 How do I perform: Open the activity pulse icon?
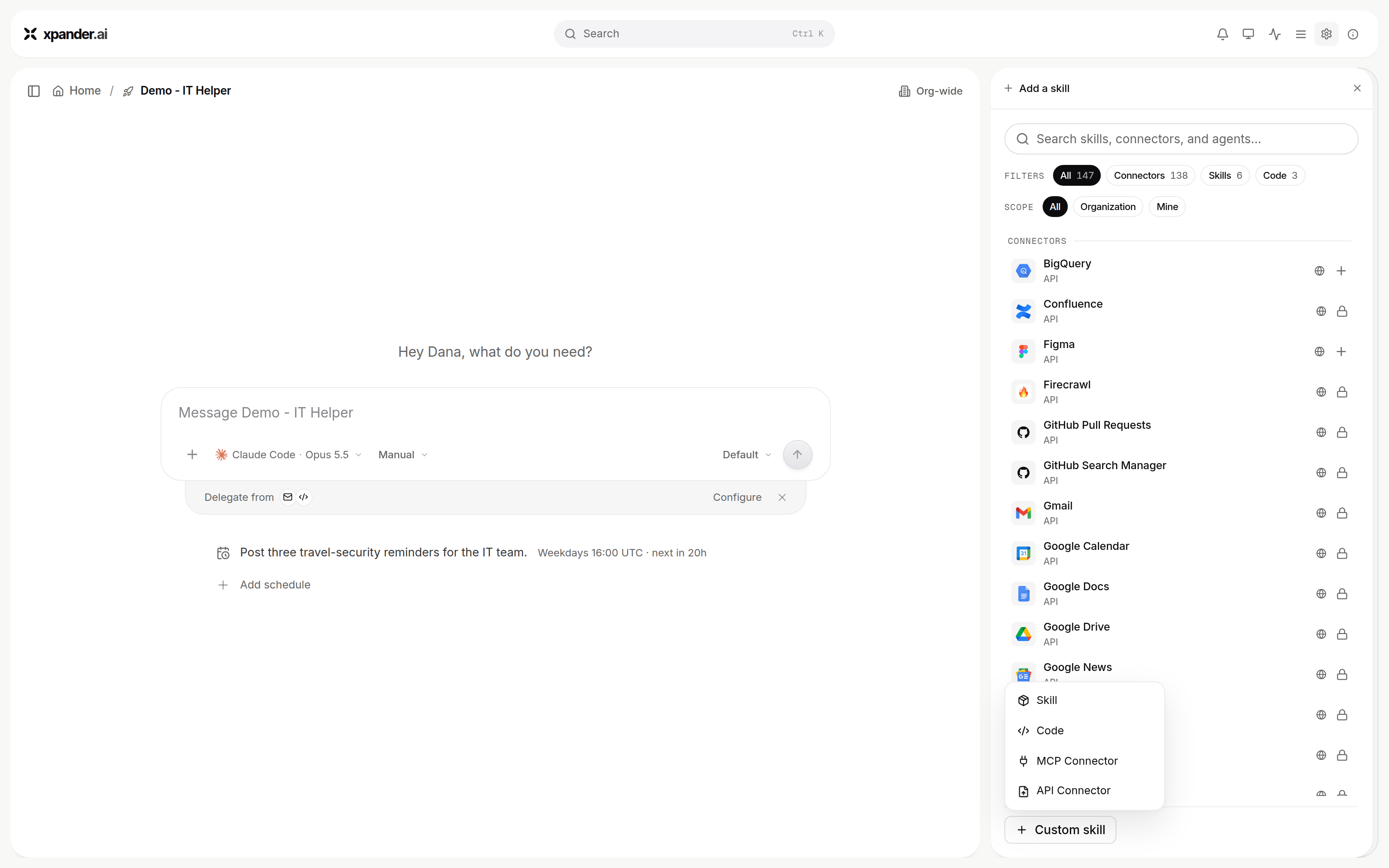pos(1275,34)
